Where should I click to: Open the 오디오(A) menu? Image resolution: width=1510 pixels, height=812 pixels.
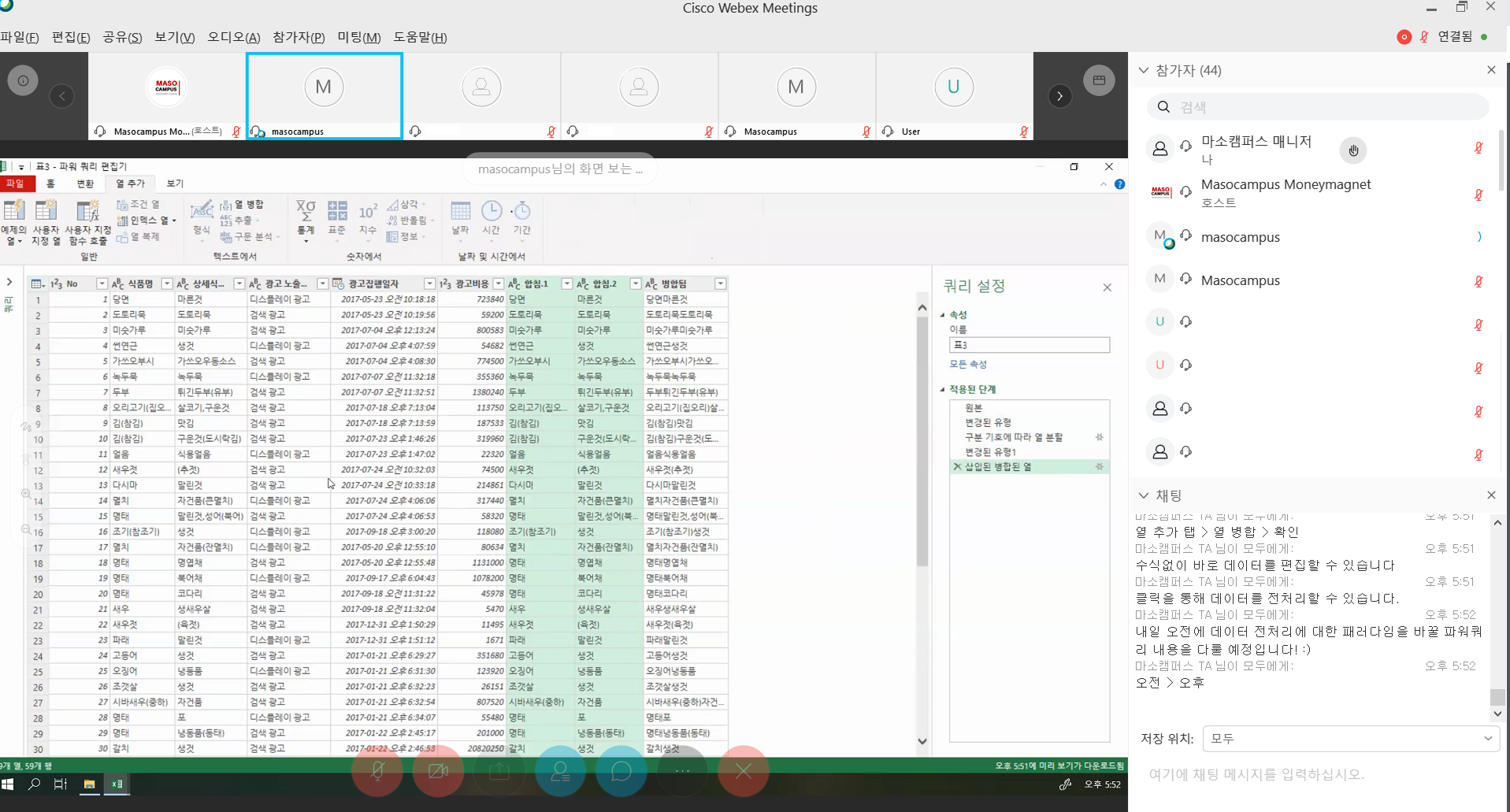point(233,37)
